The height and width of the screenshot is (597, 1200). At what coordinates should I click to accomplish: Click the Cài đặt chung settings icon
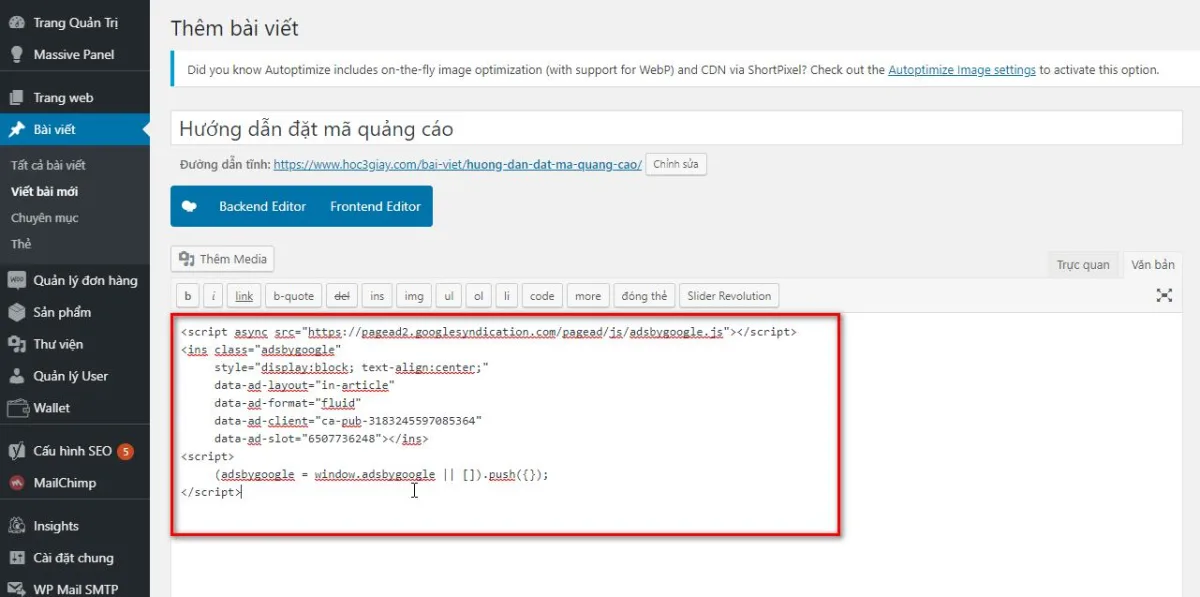17,558
